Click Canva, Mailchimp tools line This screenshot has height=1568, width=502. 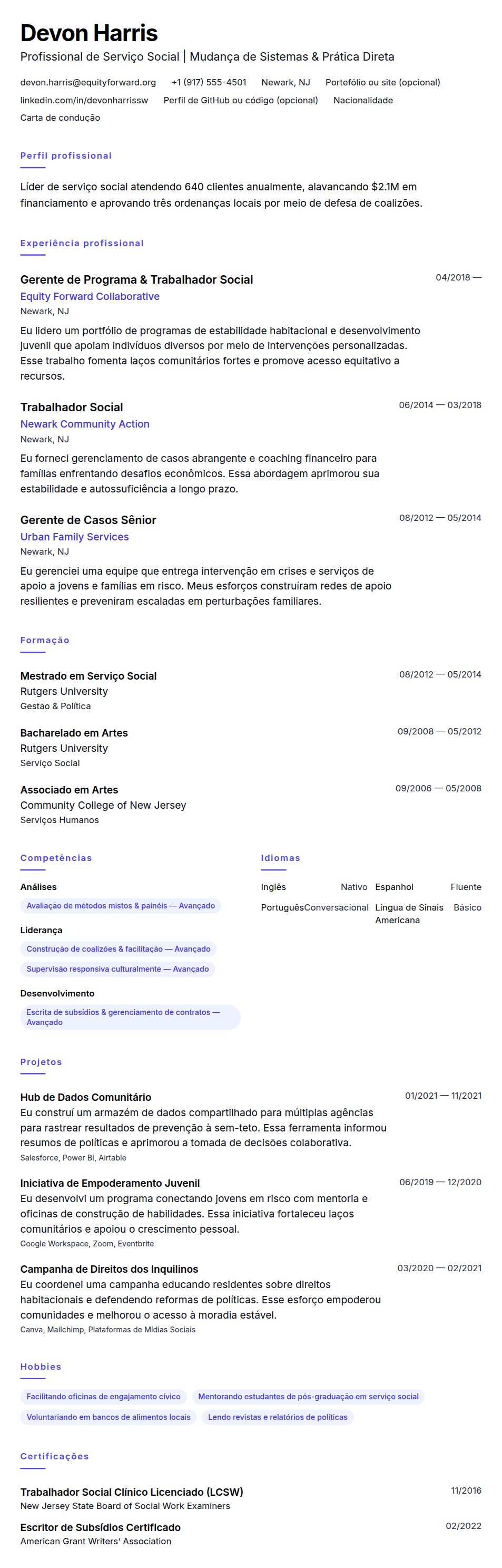click(x=107, y=1329)
